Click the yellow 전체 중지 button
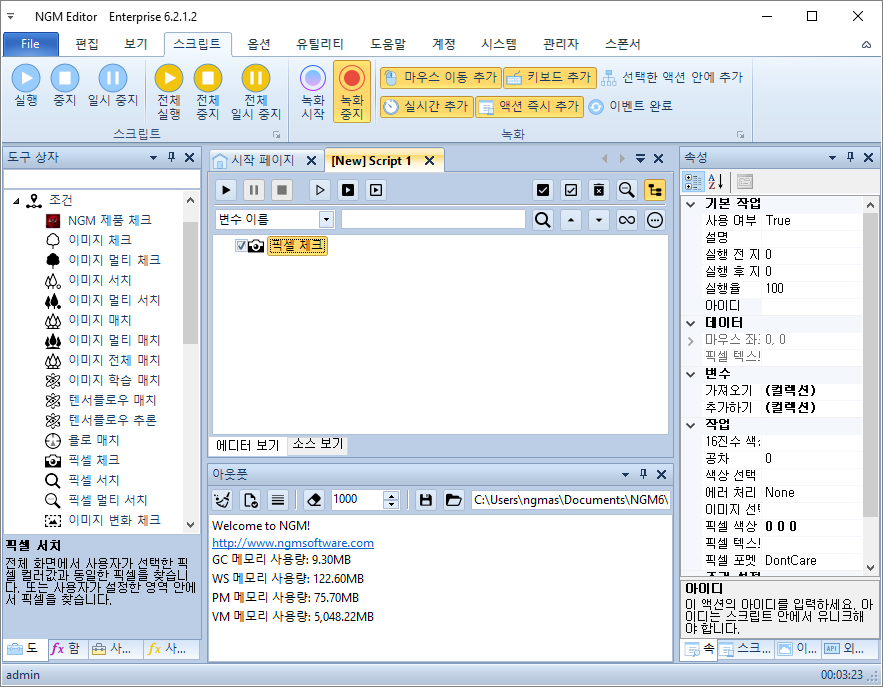The width and height of the screenshot is (883, 687). click(208, 92)
